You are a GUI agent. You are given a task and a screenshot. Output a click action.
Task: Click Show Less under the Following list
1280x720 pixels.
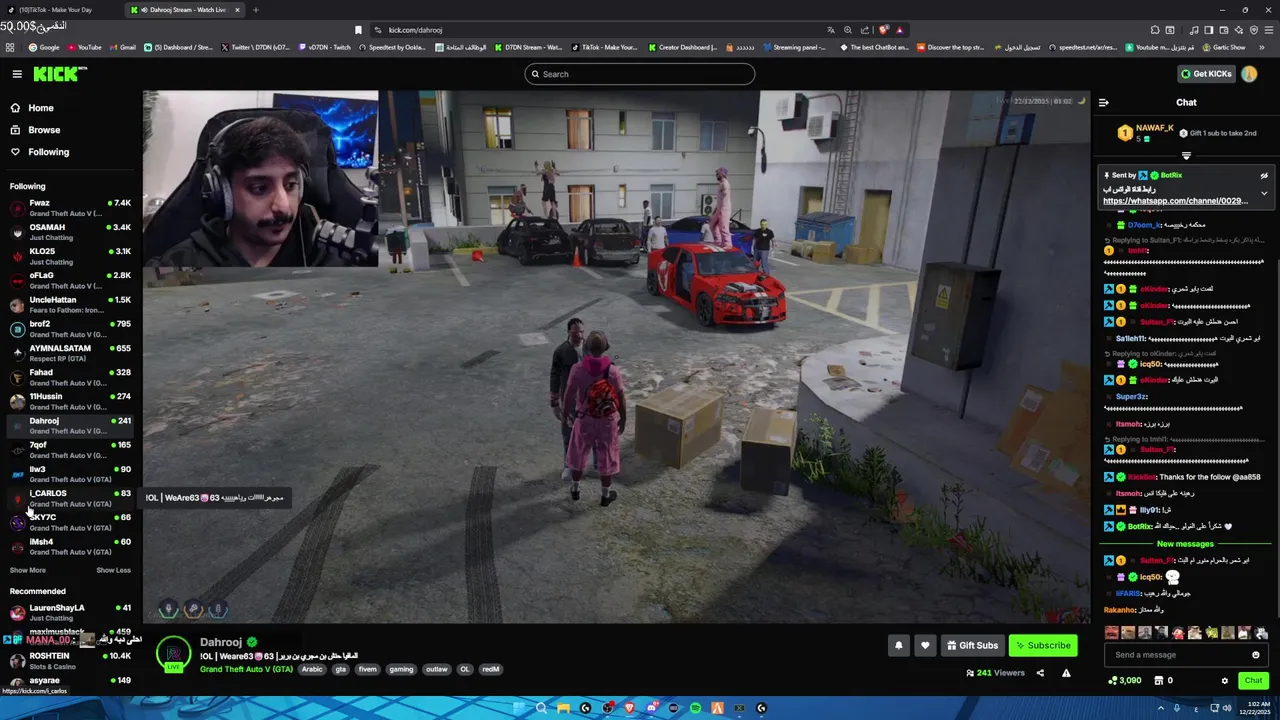click(x=113, y=570)
